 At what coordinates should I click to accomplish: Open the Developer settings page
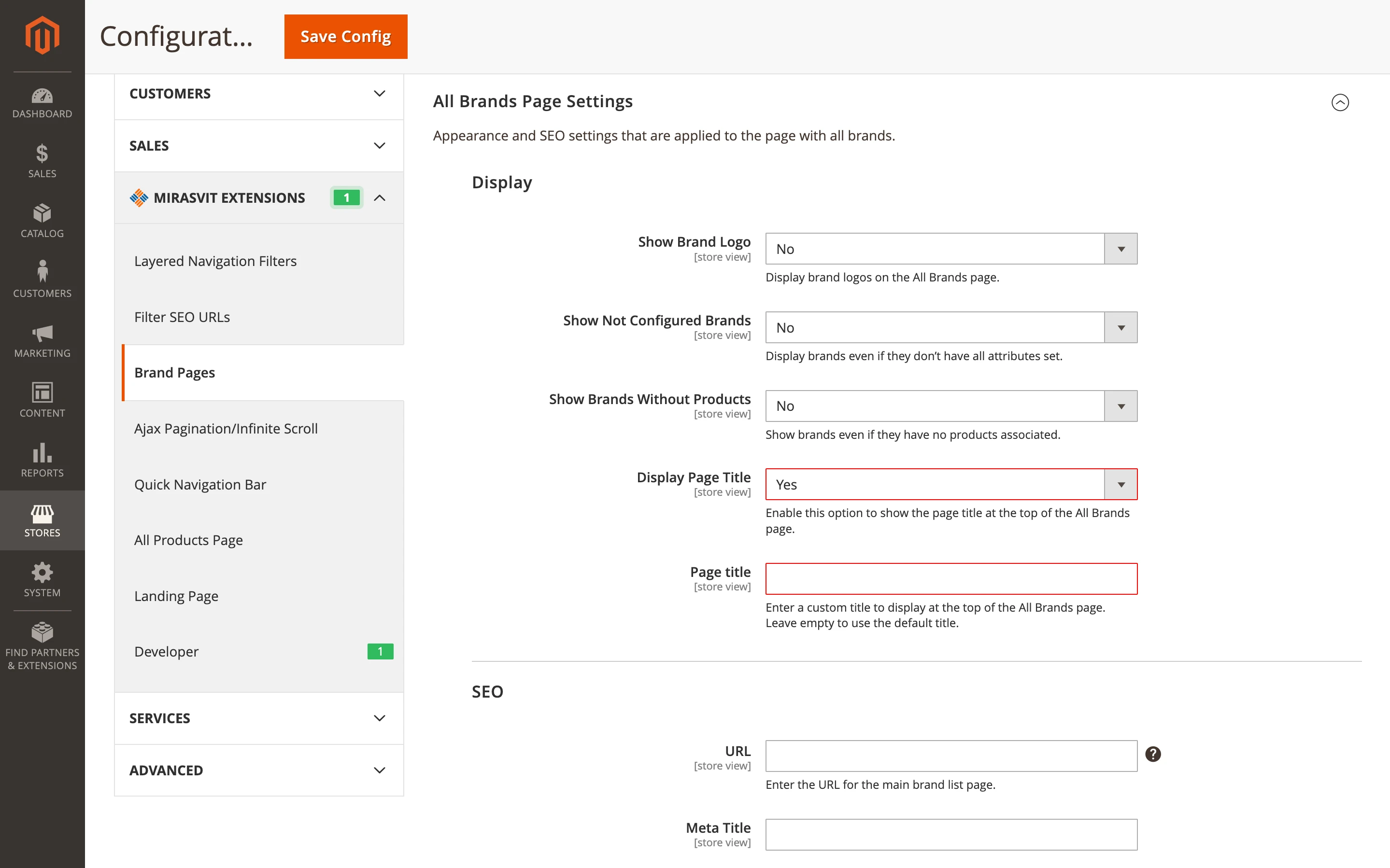[x=166, y=651]
